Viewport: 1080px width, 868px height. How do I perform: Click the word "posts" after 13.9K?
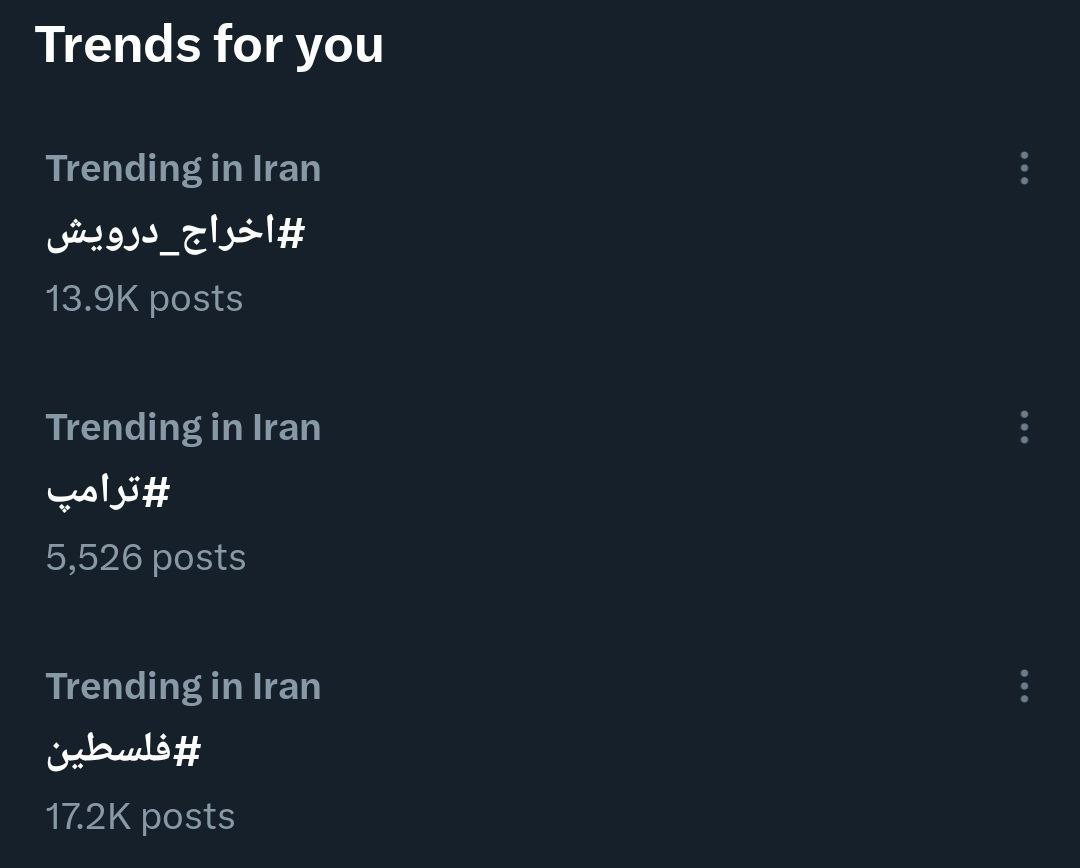click(195, 299)
